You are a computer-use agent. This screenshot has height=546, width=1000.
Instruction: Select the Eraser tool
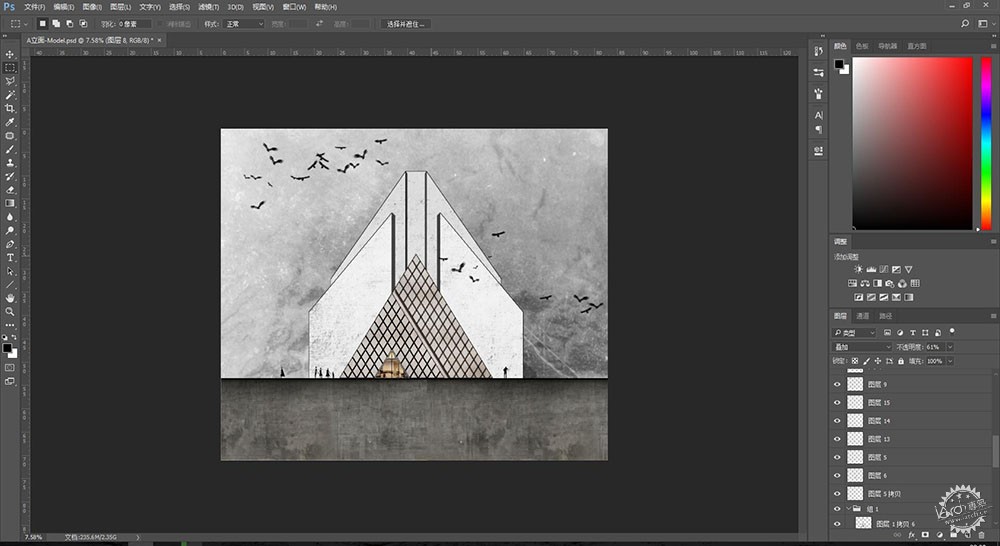click(10, 189)
